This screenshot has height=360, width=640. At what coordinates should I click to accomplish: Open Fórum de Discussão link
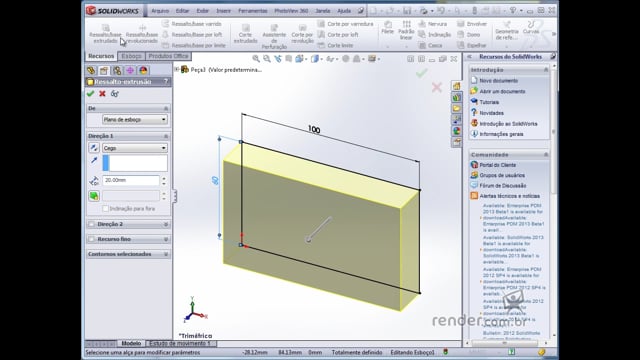pos(502,185)
